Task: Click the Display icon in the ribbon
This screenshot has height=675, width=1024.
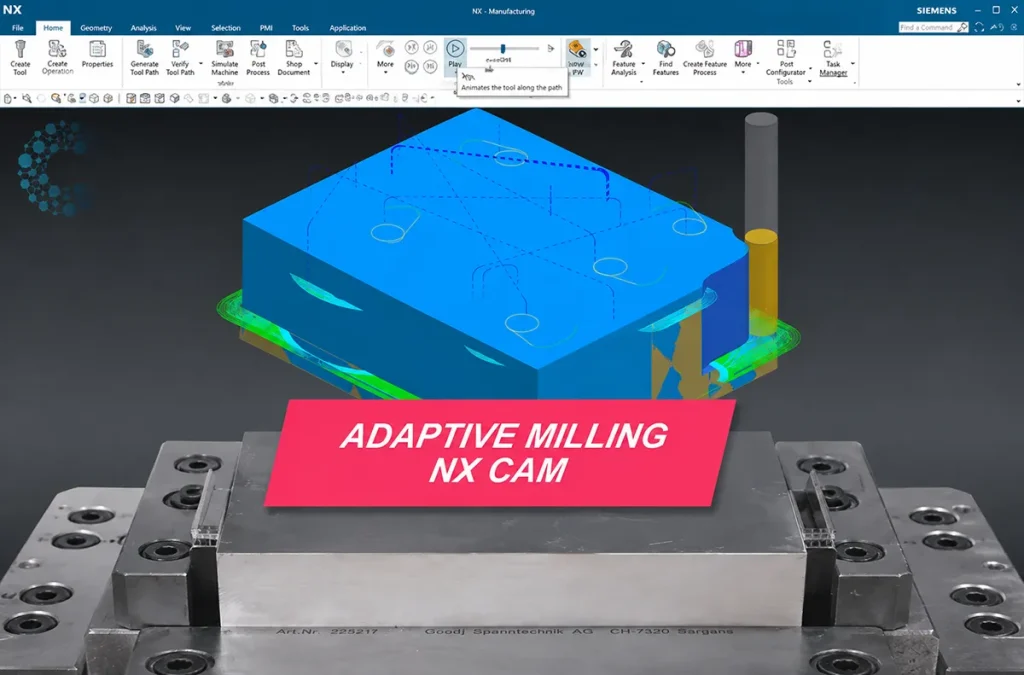Action: point(343,50)
